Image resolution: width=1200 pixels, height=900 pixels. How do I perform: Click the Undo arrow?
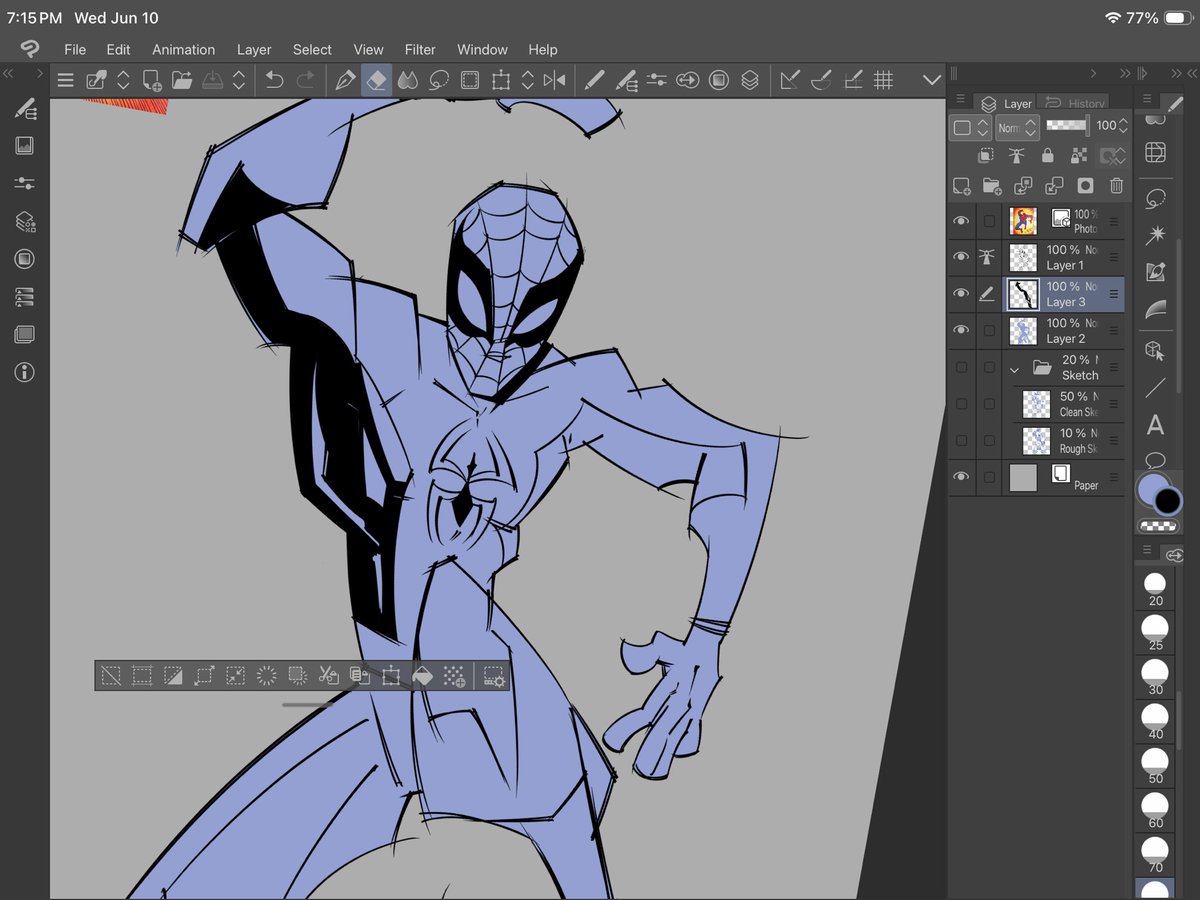pos(274,80)
